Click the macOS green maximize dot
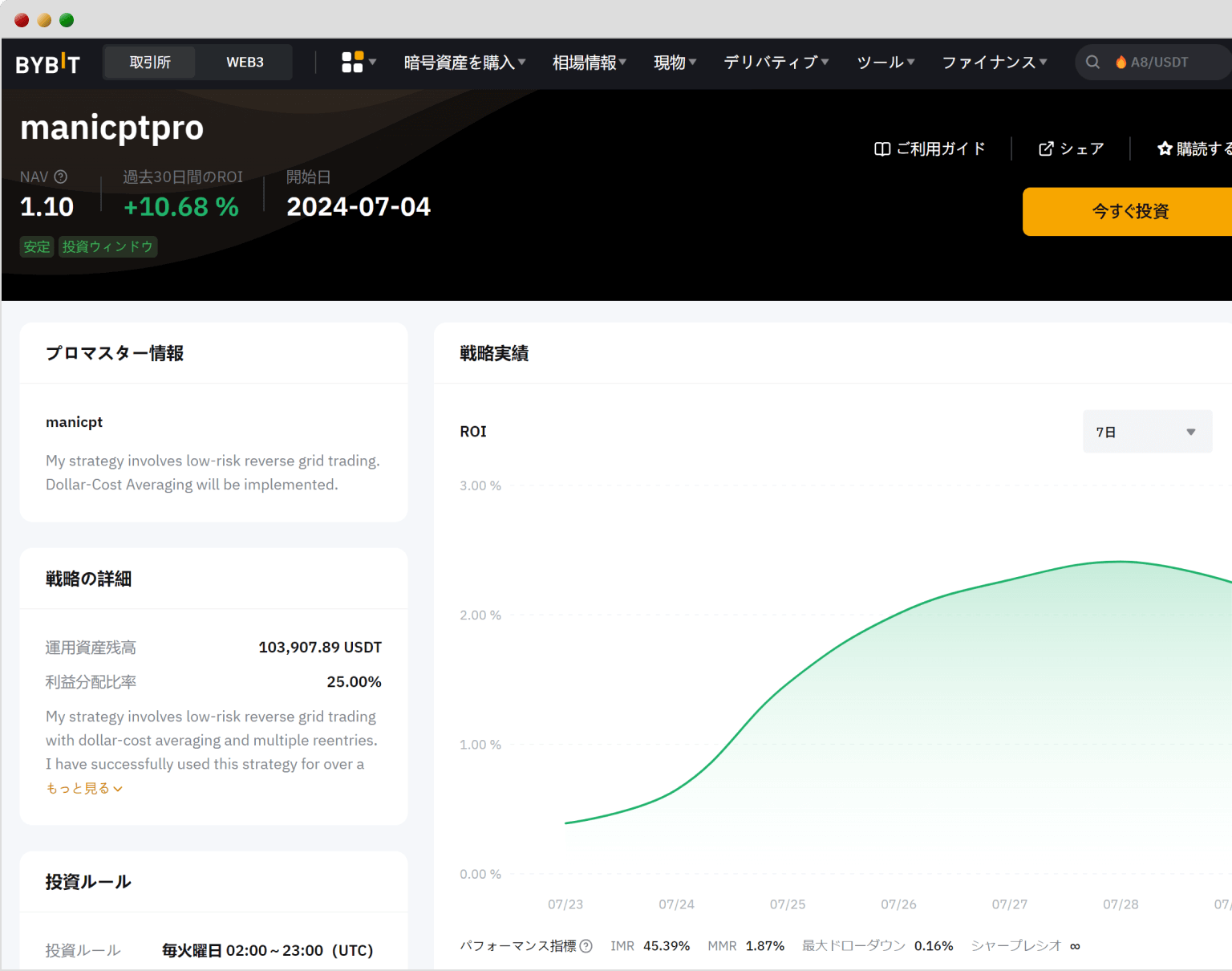The height and width of the screenshot is (971, 1232). point(67,20)
